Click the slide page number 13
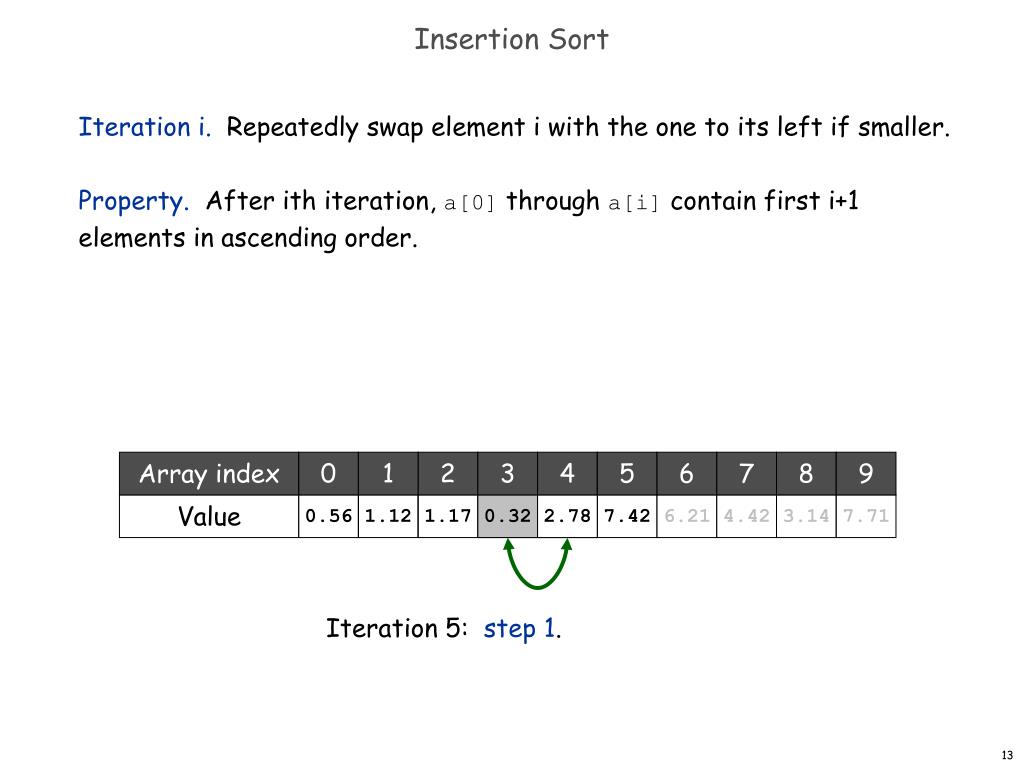Screen dimensions: 1024x768 1007,755
